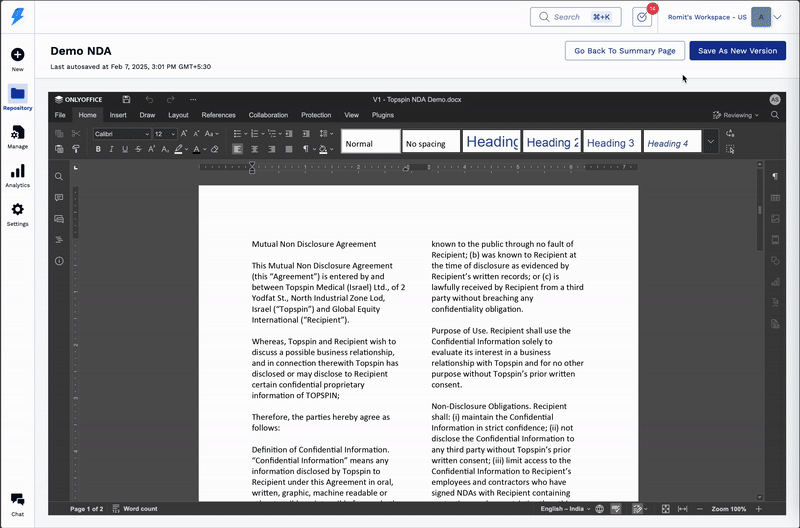
Task: Clear text style with eraser icon
Action: pyautogui.click(x=215, y=149)
